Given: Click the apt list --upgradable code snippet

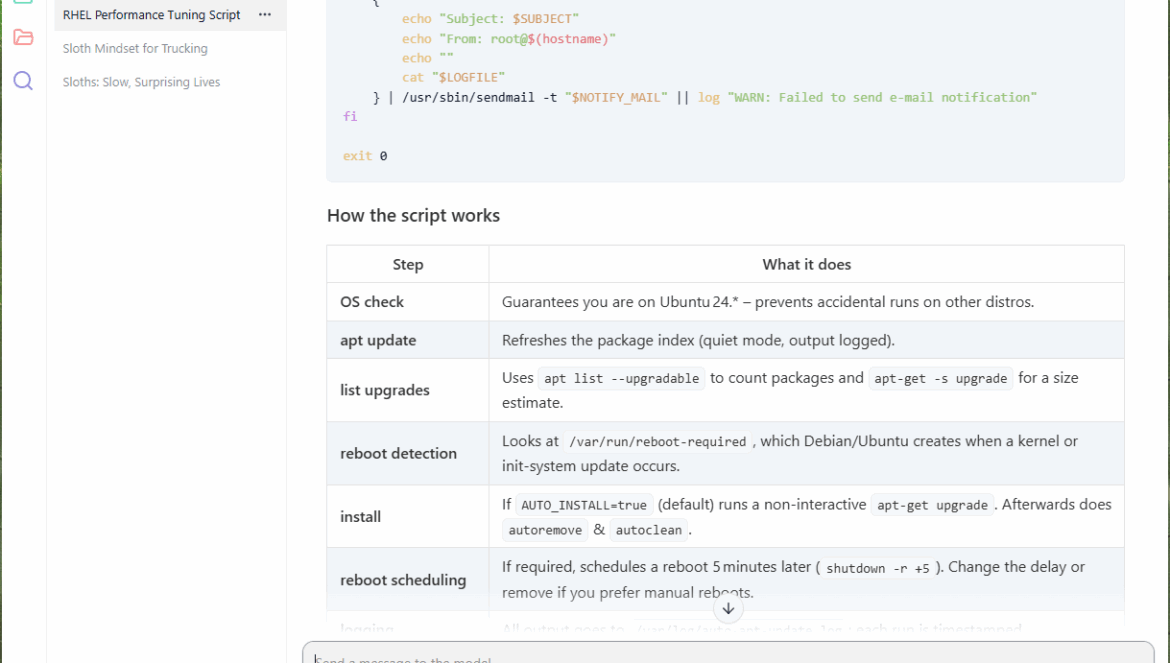Looking at the screenshot, I should 621,379.
